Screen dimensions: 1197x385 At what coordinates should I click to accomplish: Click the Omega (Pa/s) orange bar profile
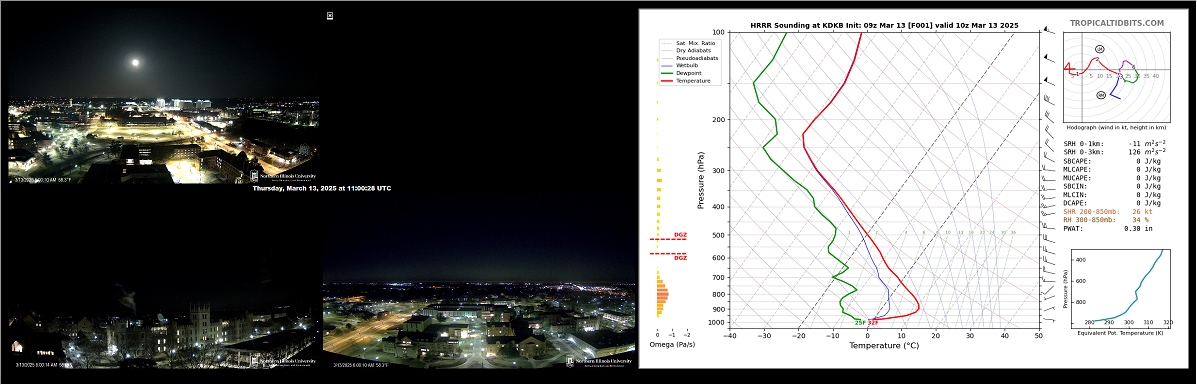click(x=661, y=293)
